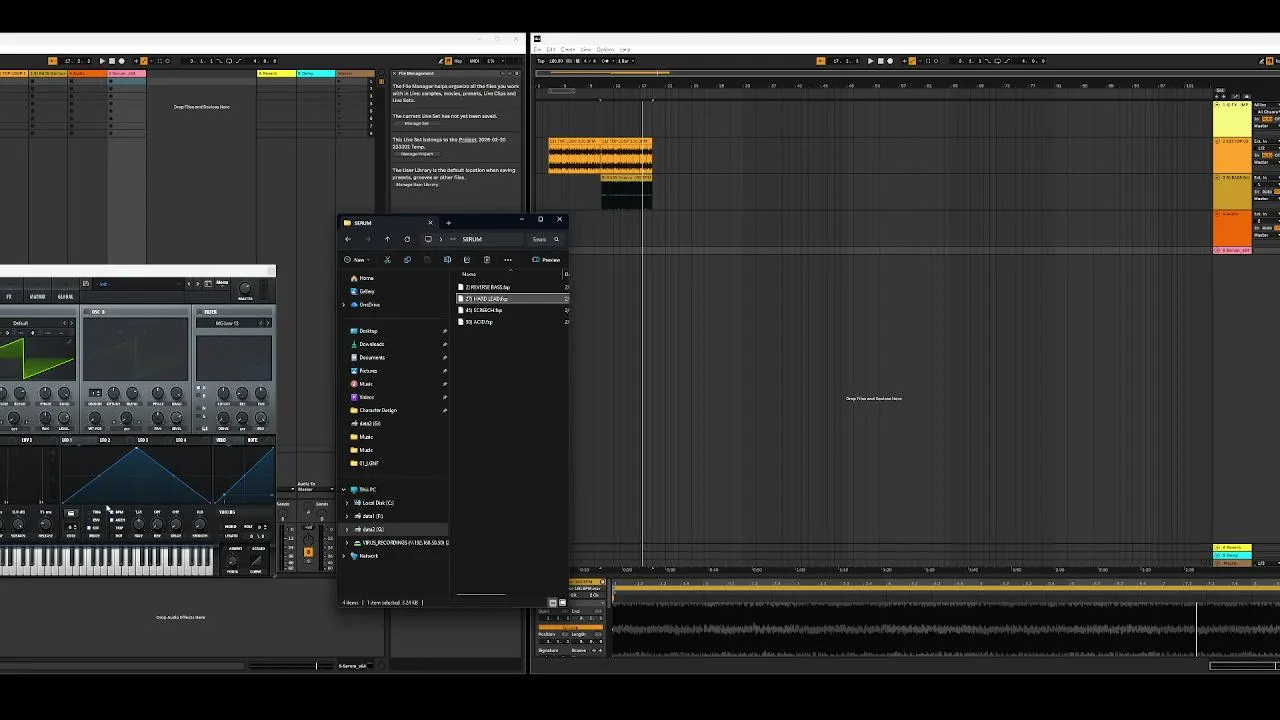Switch Explorer to large icons view

click(562, 603)
